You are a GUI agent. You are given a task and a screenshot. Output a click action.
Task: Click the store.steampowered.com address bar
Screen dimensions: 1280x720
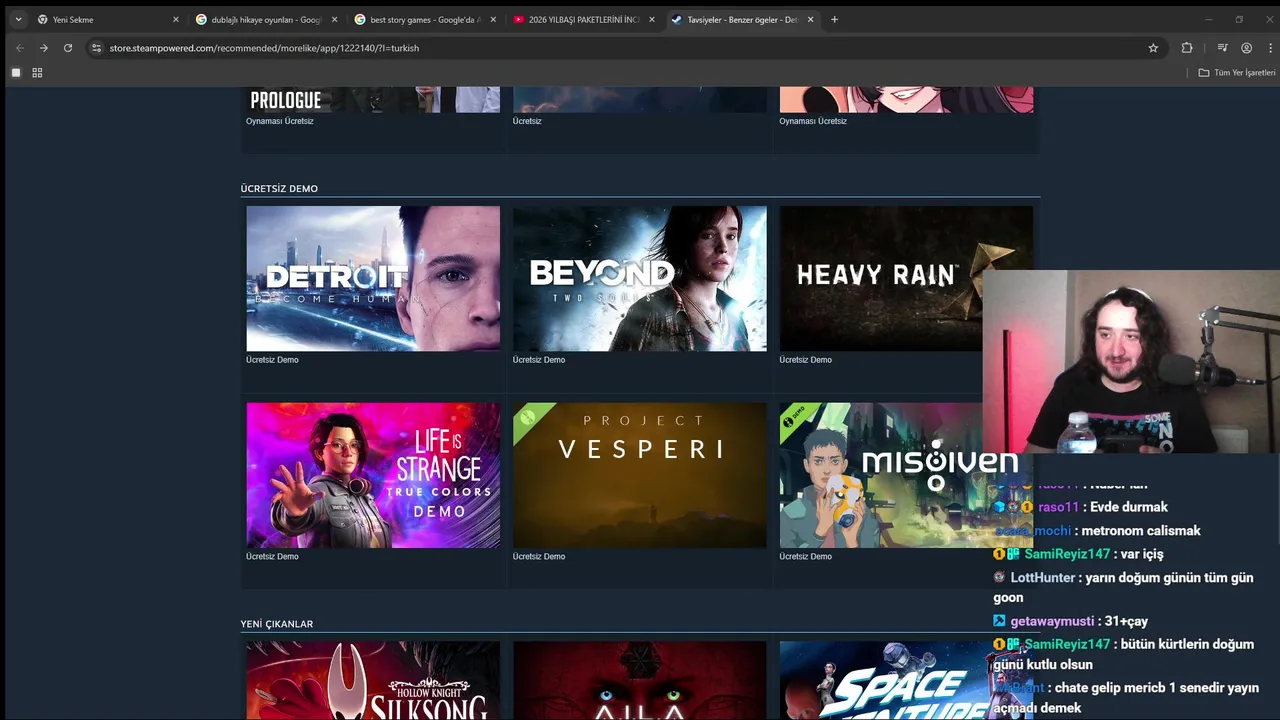625,48
